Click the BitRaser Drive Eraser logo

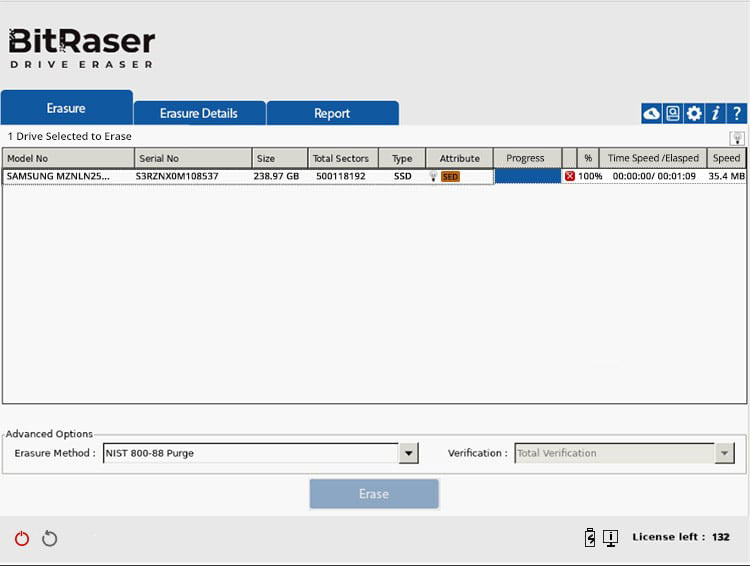pyautogui.click(x=82, y=48)
